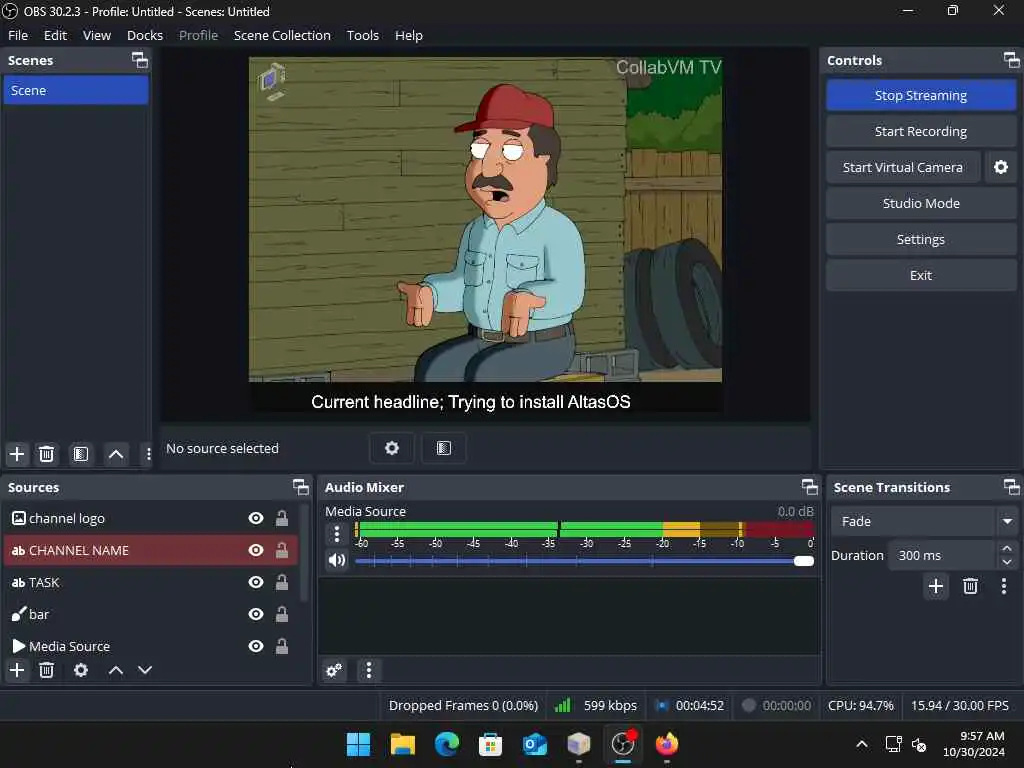Image resolution: width=1024 pixels, height=768 pixels.
Task: Move source down in Sources list
Action: (145, 670)
